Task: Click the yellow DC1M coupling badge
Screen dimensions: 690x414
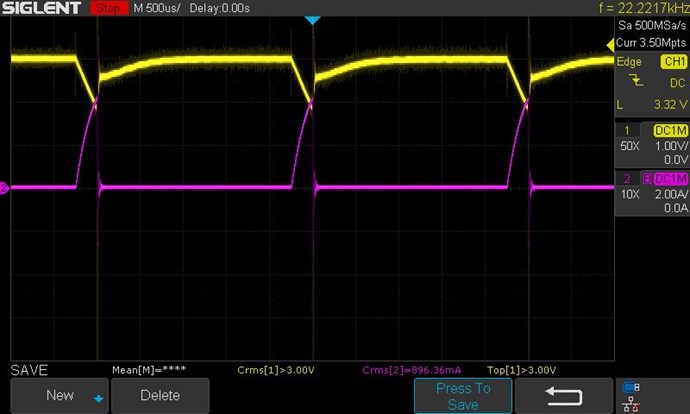Action: pos(669,130)
